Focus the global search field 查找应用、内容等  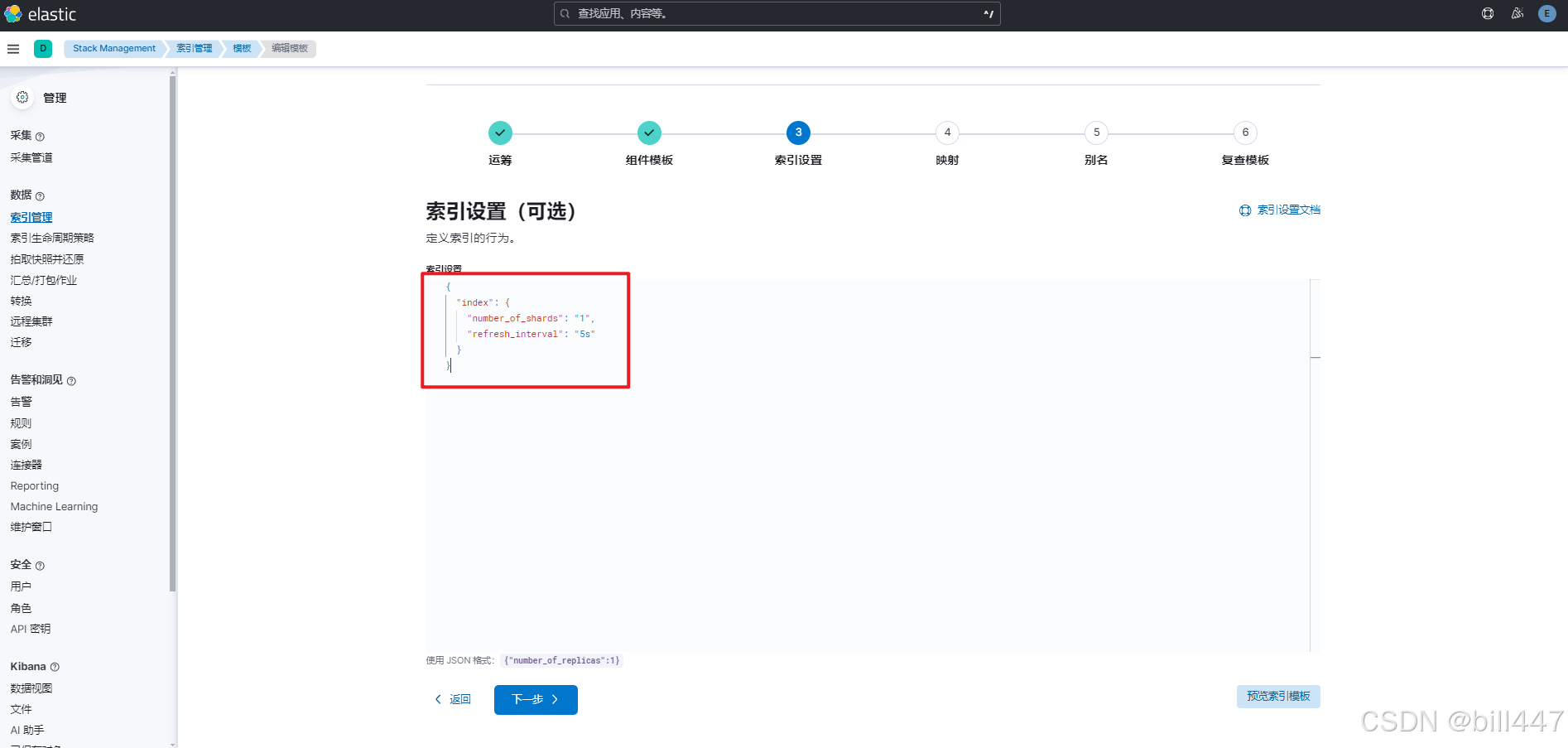pyautogui.click(x=777, y=13)
